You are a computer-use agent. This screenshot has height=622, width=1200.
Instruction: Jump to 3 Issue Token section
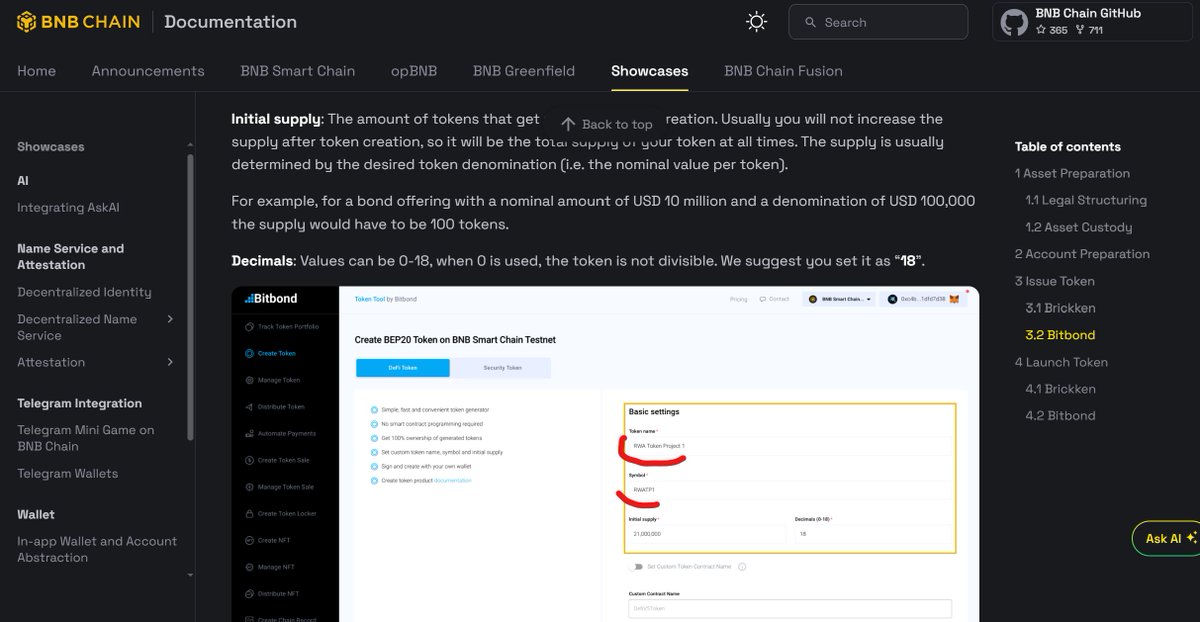coord(1055,281)
